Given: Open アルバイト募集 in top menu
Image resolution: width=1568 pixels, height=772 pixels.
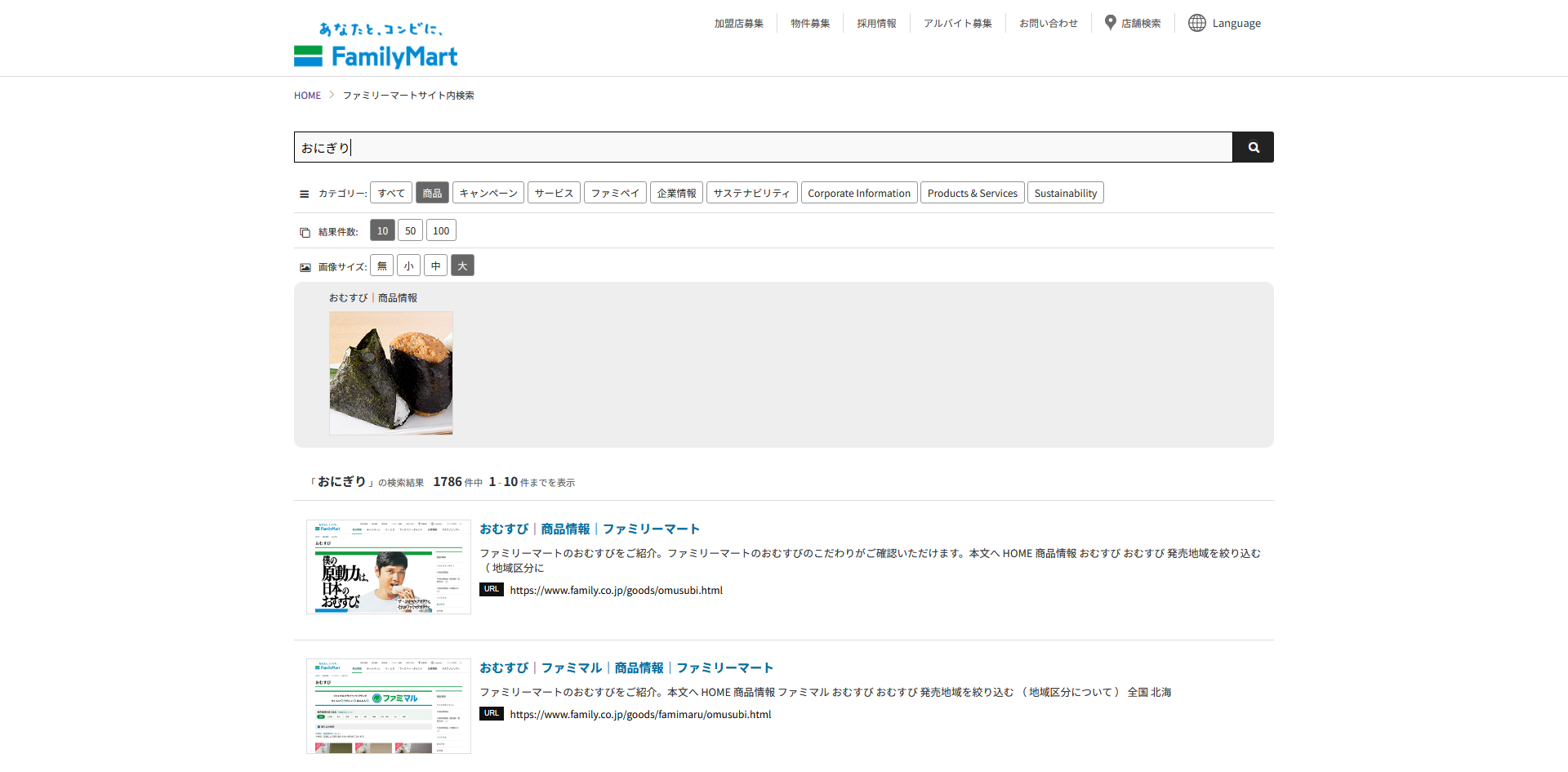Looking at the screenshot, I should click(x=958, y=24).
